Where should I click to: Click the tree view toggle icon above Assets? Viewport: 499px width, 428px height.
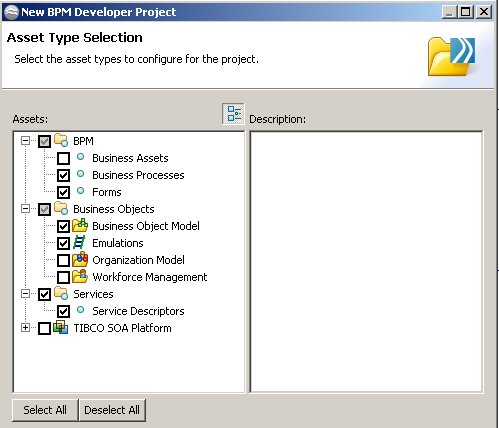click(233, 114)
